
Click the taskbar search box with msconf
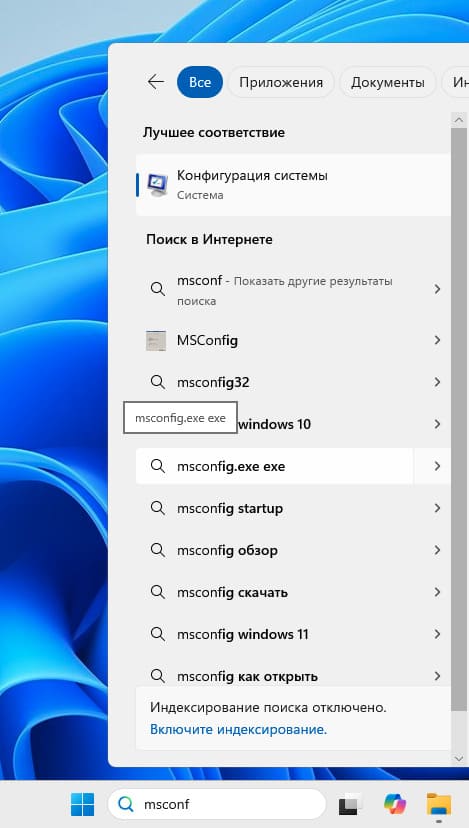tap(217, 804)
